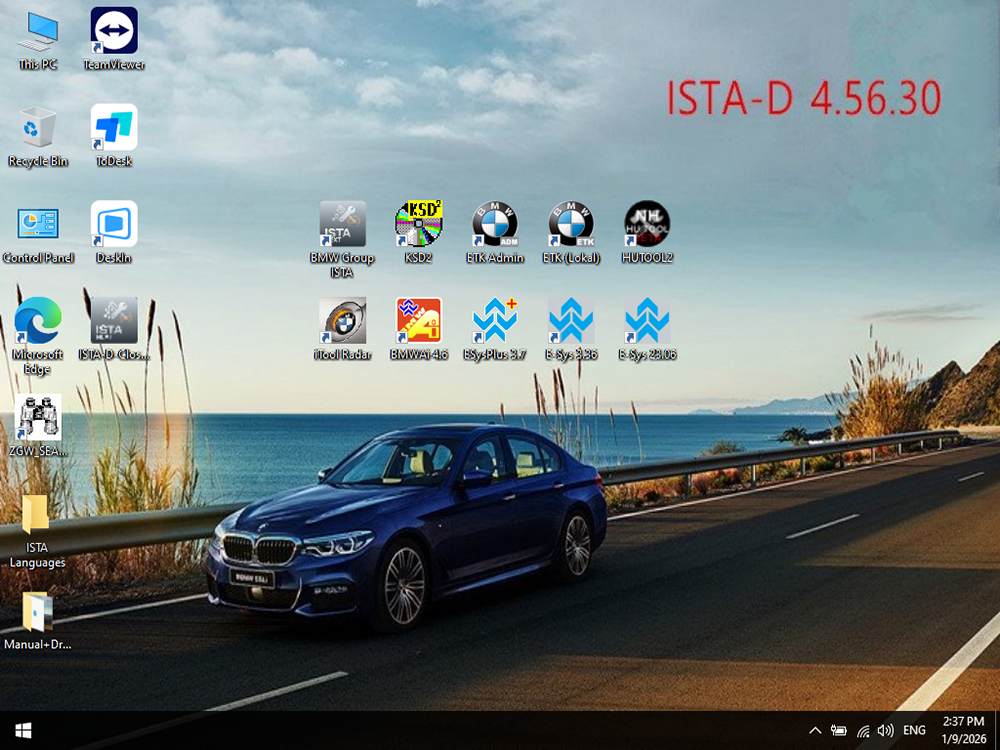Select the DeskIn desktop shortcut
Viewport: 1000px width, 750px height.
tap(114, 225)
